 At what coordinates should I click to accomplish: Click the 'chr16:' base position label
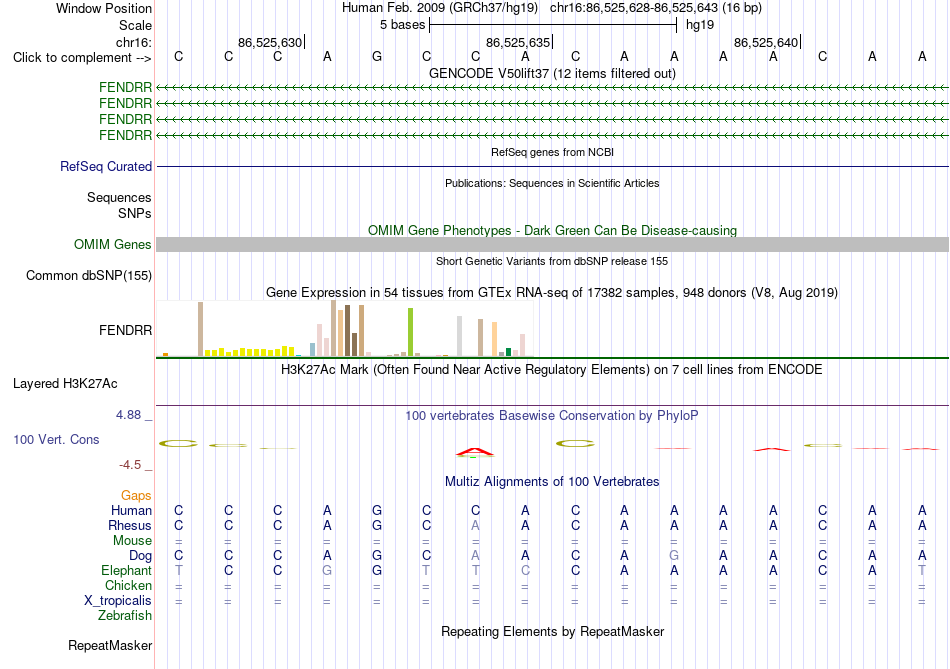(x=134, y=42)
